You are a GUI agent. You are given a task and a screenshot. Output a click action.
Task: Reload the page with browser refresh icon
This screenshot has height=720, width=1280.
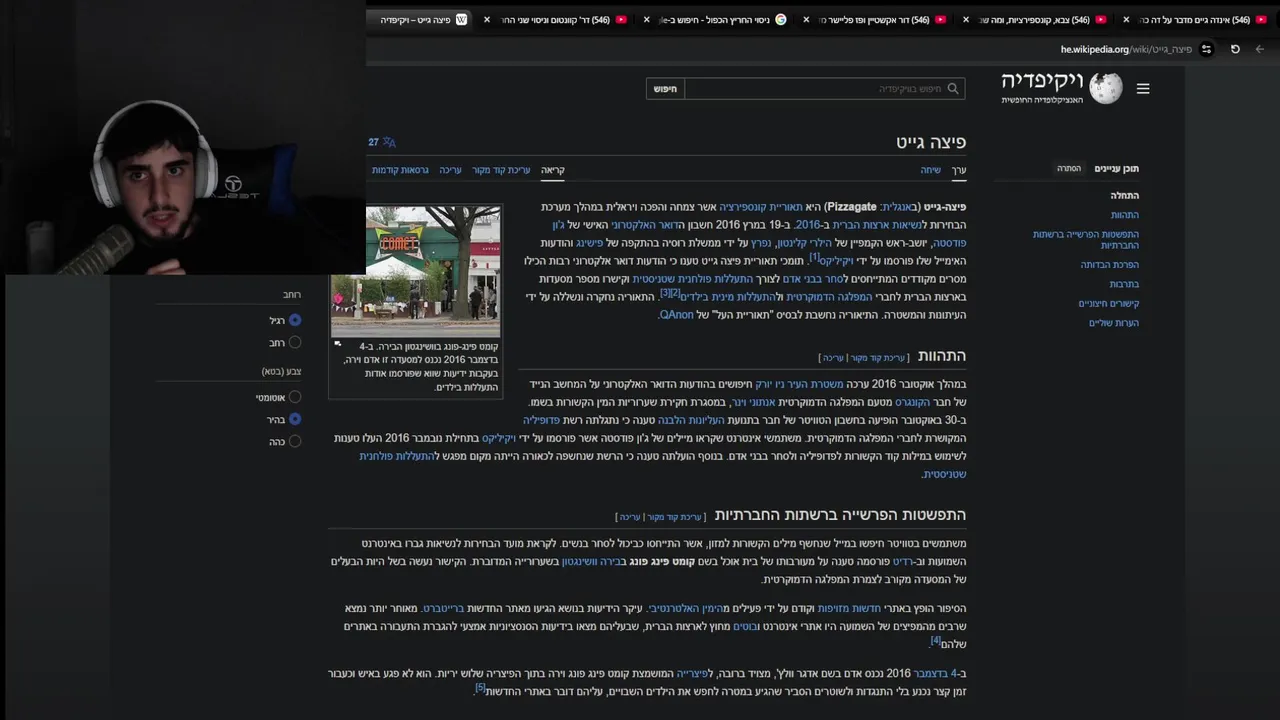(1235, 49)
